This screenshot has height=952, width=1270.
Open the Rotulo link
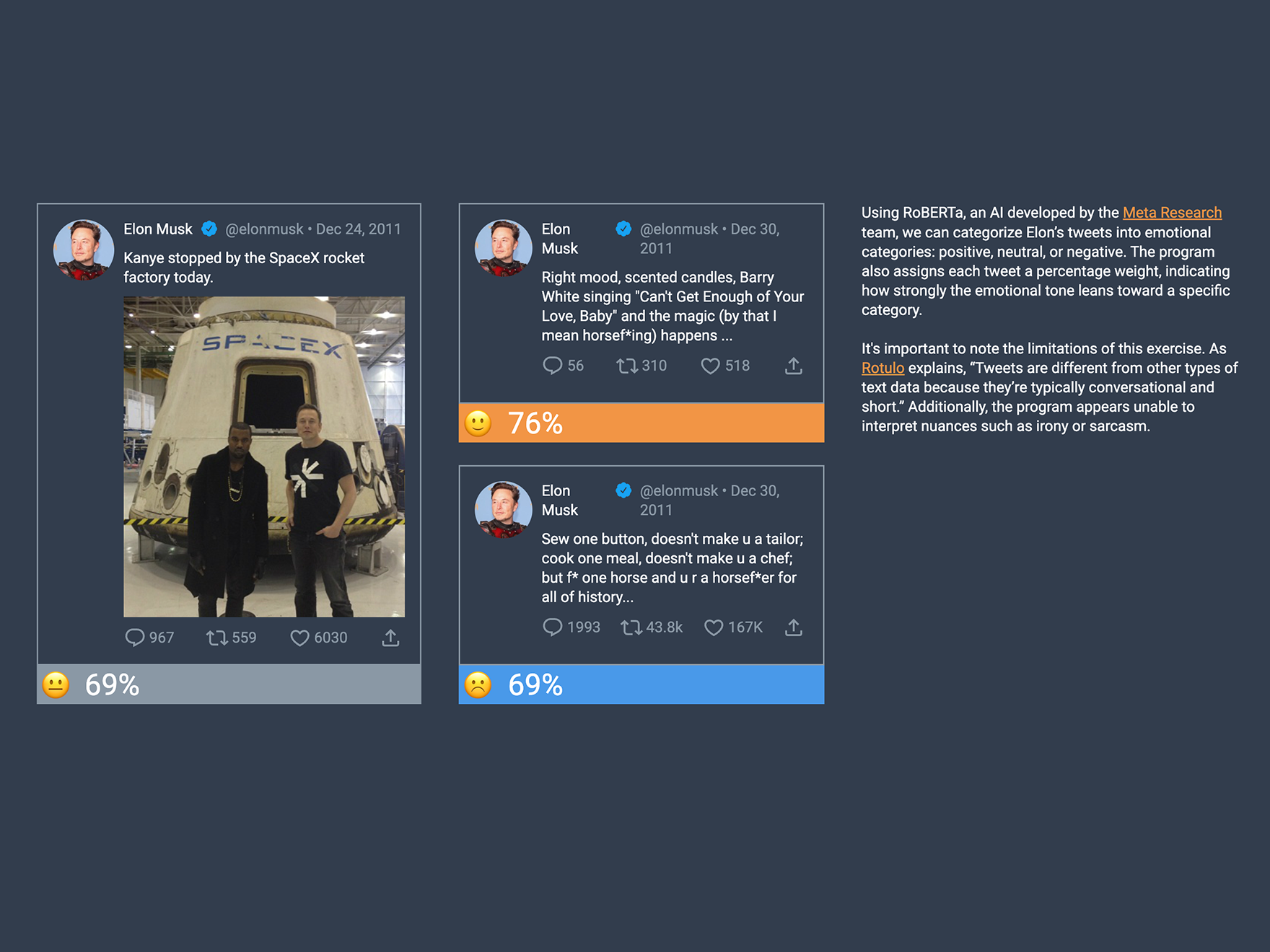pos(883,368)
